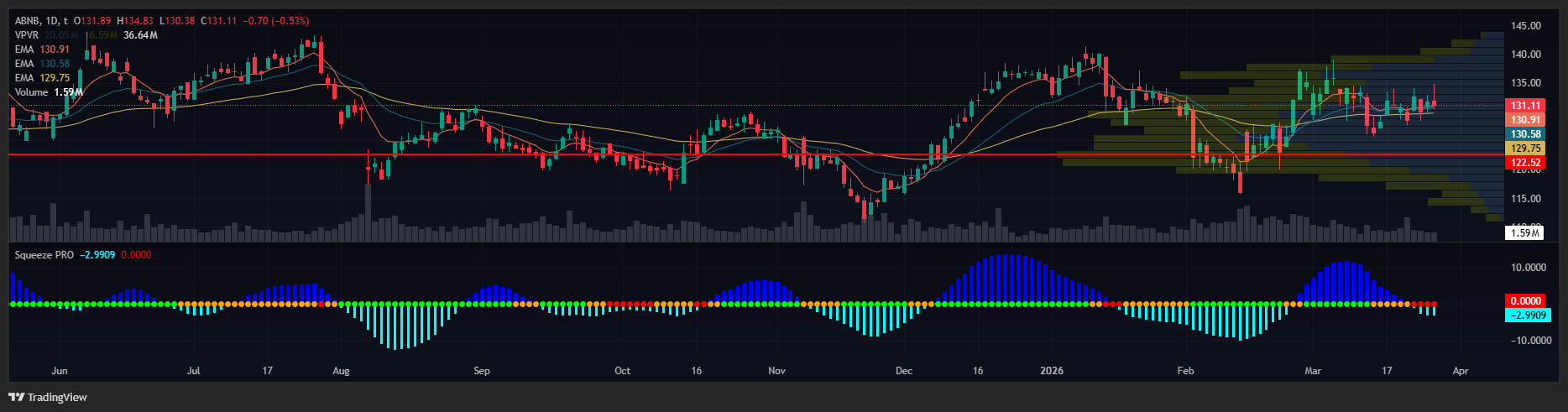Select the ABNB symbol label
This screenshot has width=1568, height=412.
coord(29,21)
